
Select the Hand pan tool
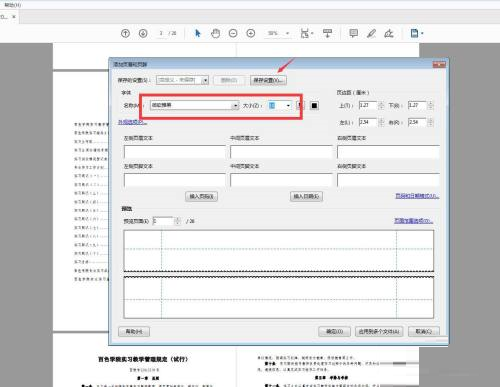215,33
